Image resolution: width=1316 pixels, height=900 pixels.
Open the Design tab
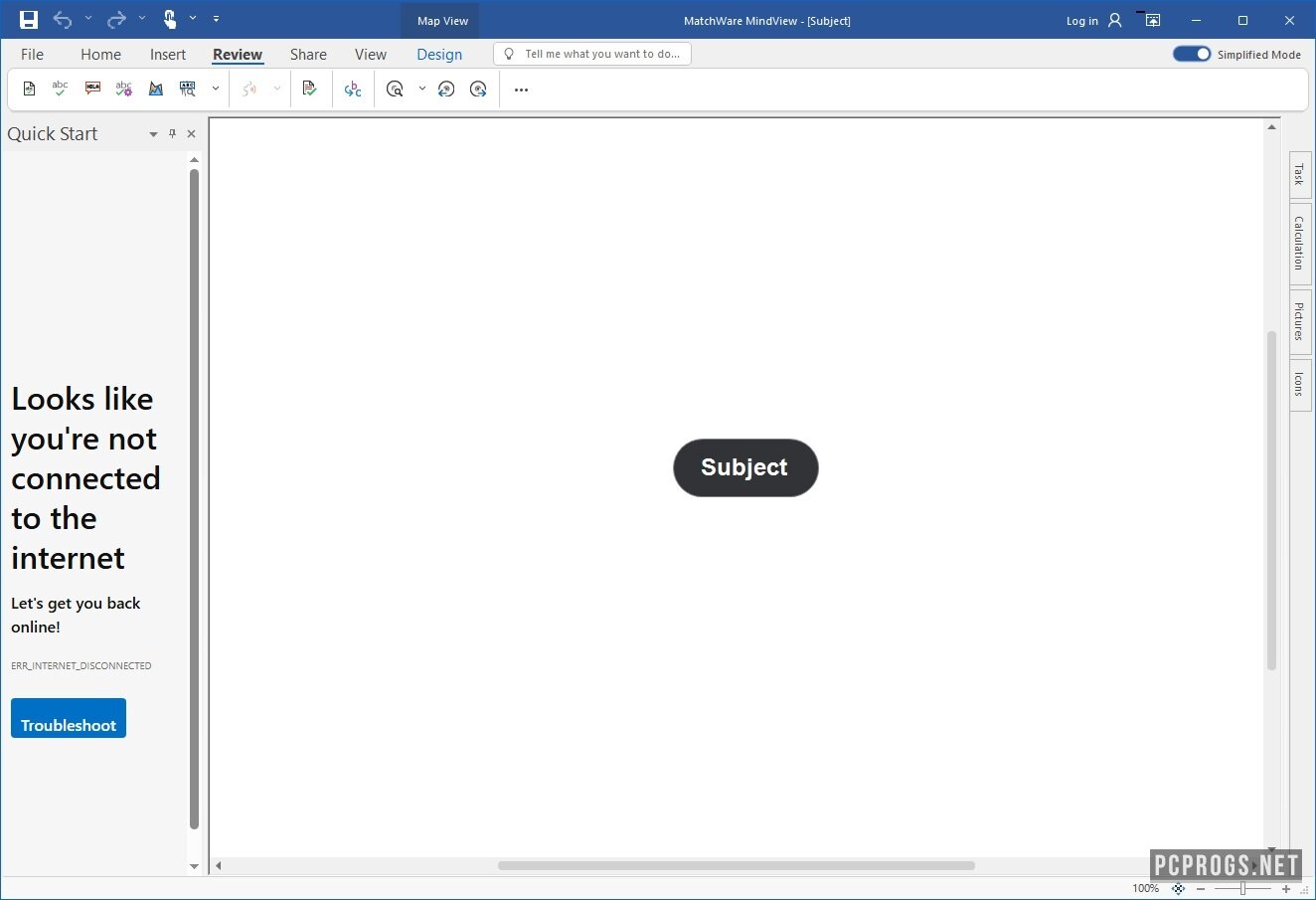439,55
